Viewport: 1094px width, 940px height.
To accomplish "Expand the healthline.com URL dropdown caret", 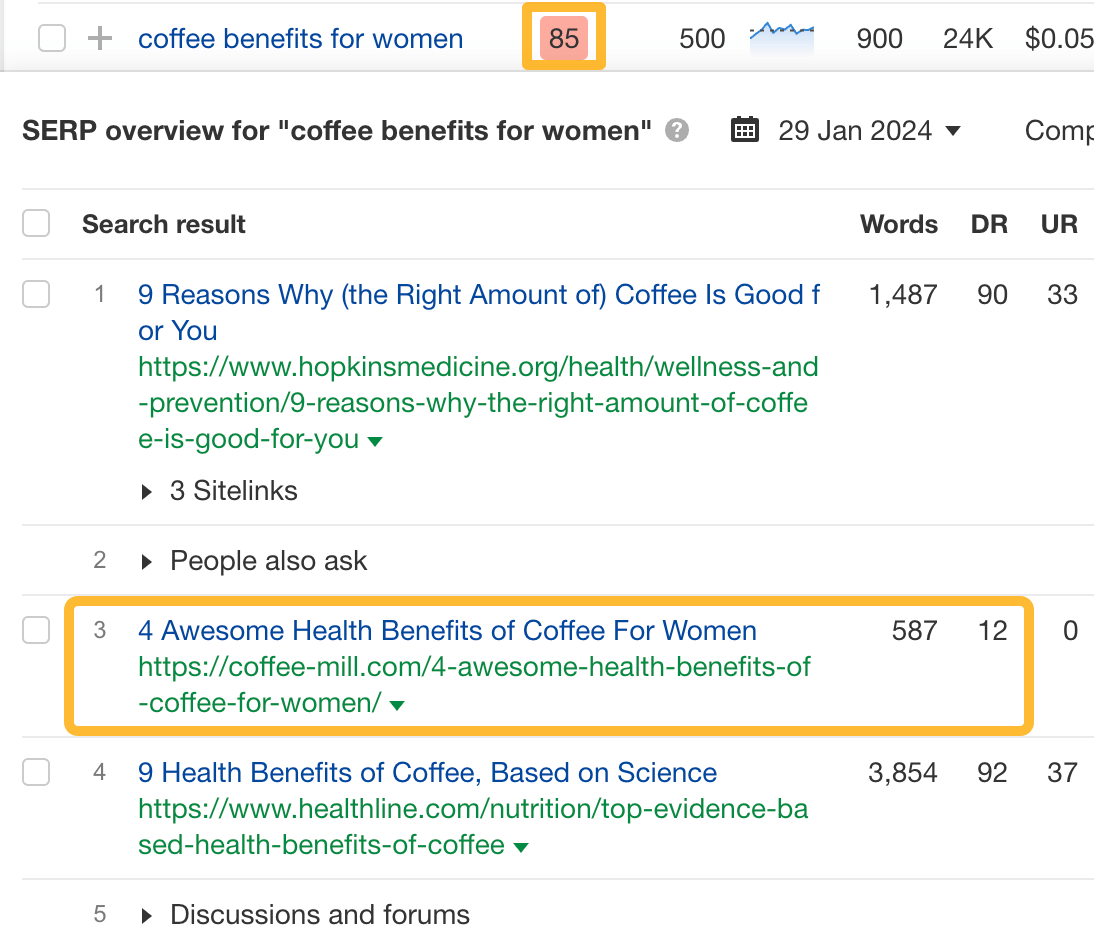I will 521,845.
